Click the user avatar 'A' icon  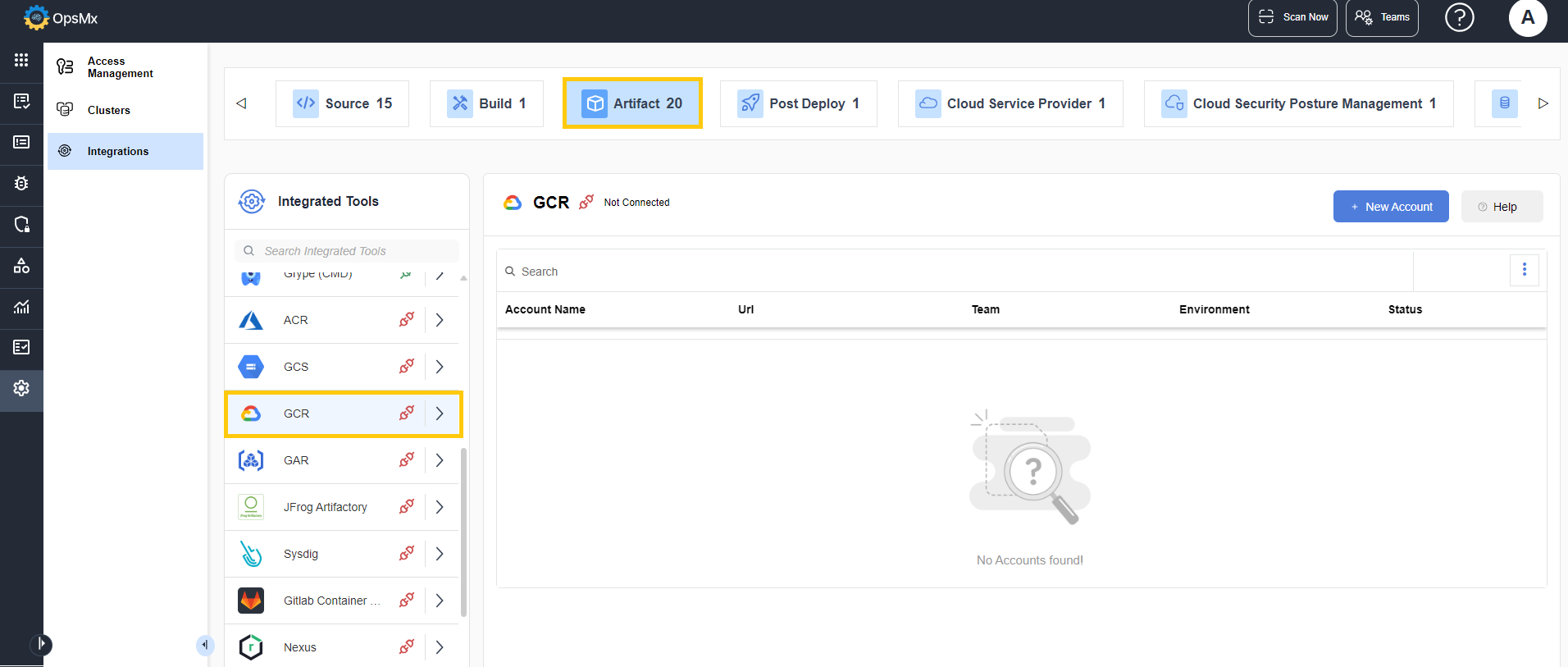1527,18
